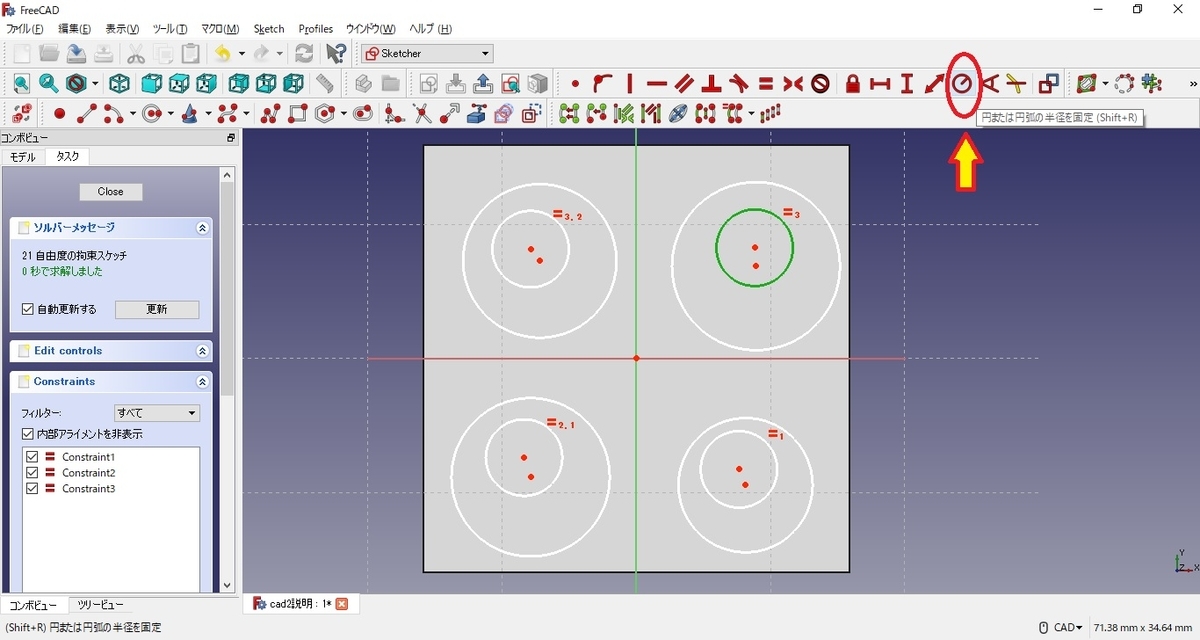Open the ファイル menu
Viewport: 1200px width, 640px height.
[27, 29]
